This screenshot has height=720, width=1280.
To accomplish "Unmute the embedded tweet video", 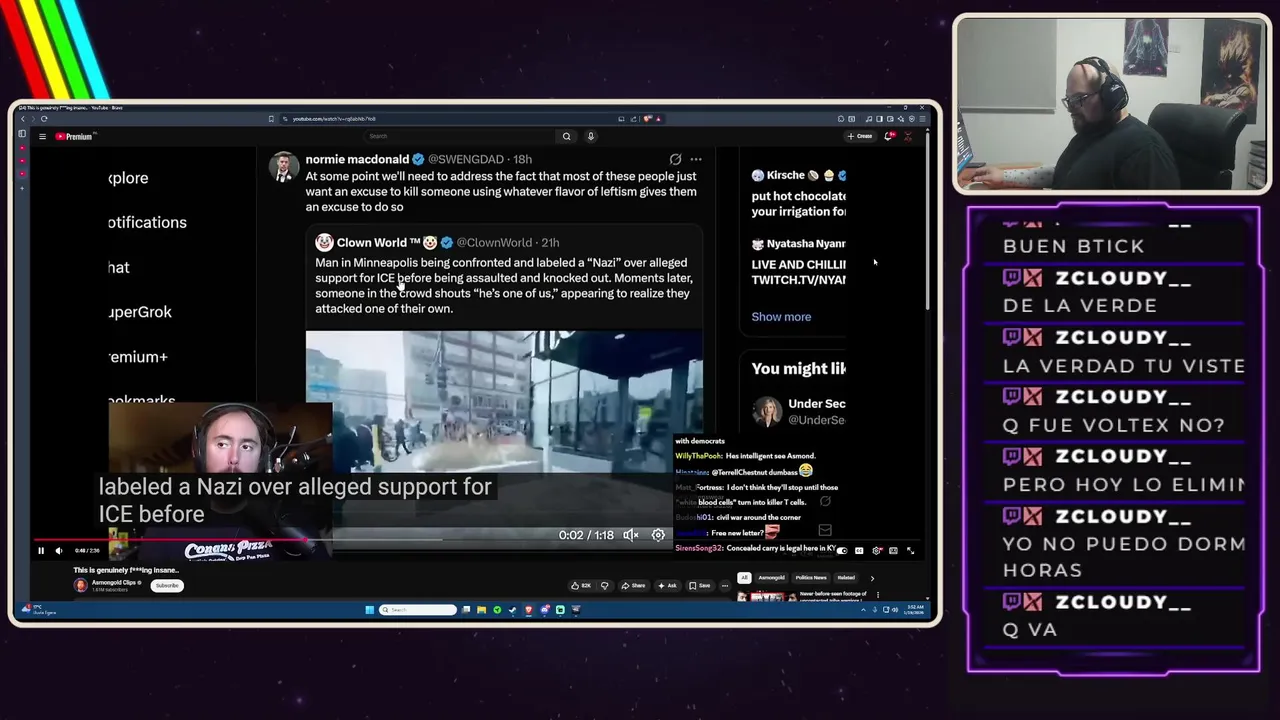I will click(x=631, y=535).
